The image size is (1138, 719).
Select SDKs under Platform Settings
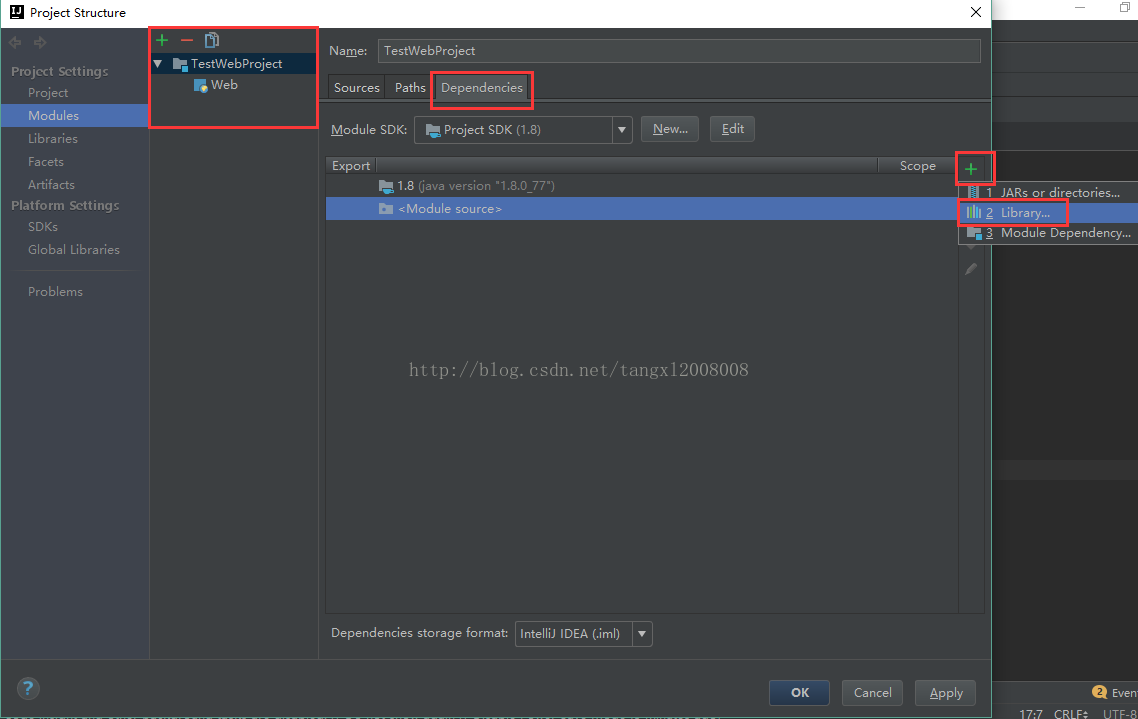[43, 226]
